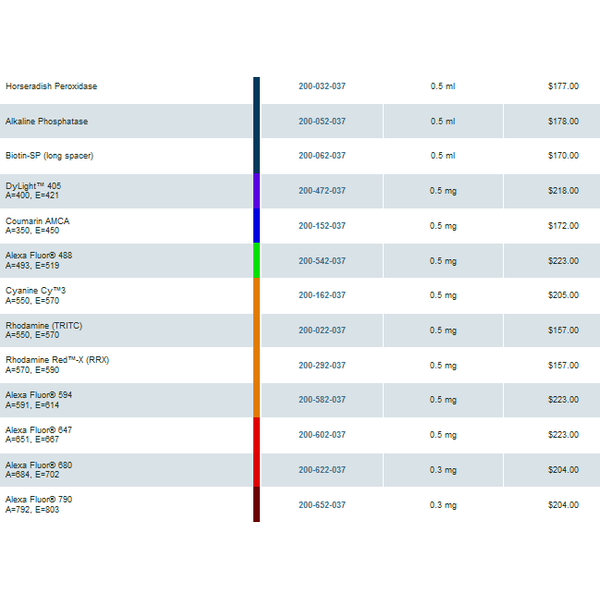
Task: Click the $223.00 price for Alexa Fluor 647
Action: point(563,435)
